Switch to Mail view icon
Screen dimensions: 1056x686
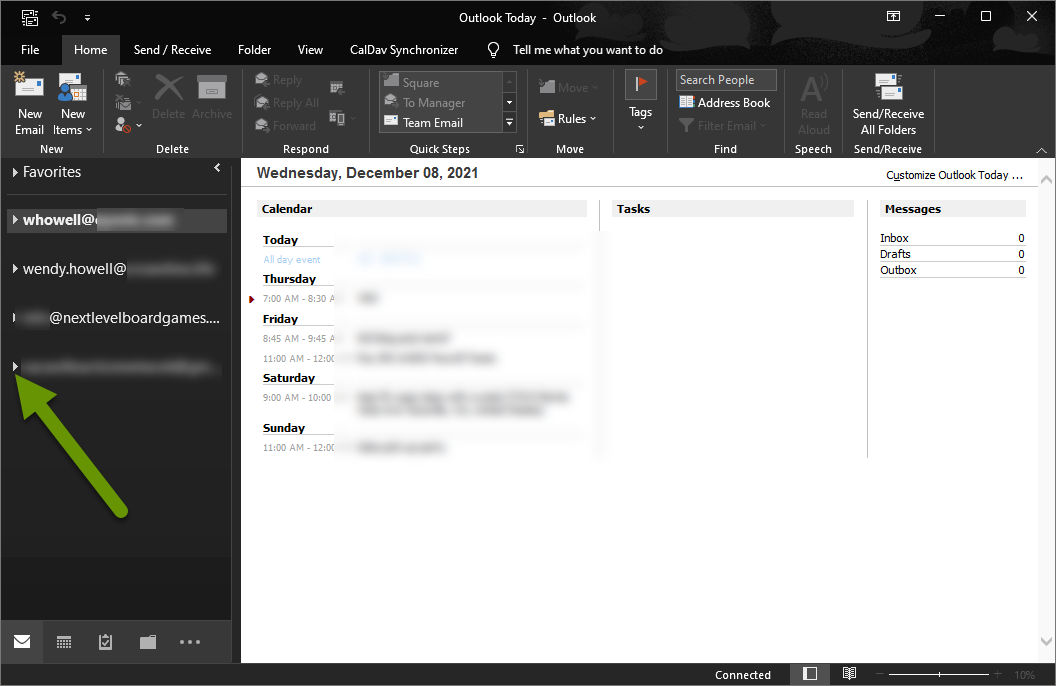(22, 642)
